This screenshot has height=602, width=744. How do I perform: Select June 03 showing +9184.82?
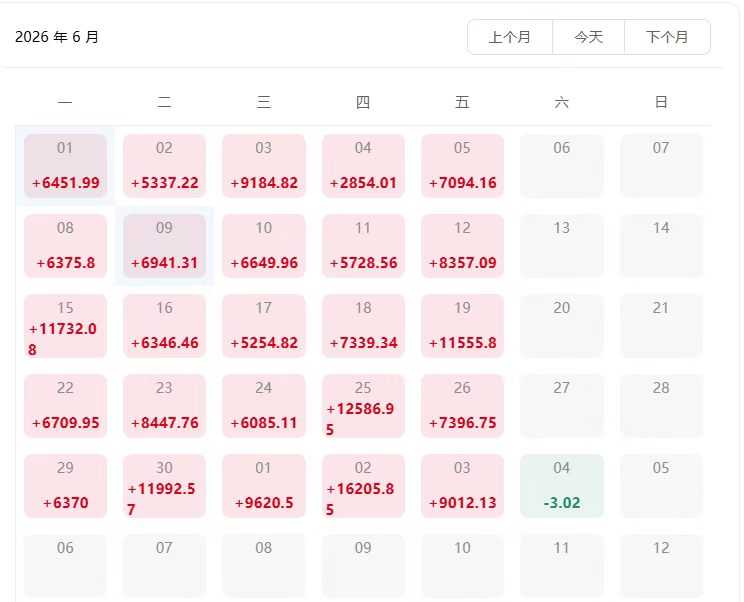point(264,166)
